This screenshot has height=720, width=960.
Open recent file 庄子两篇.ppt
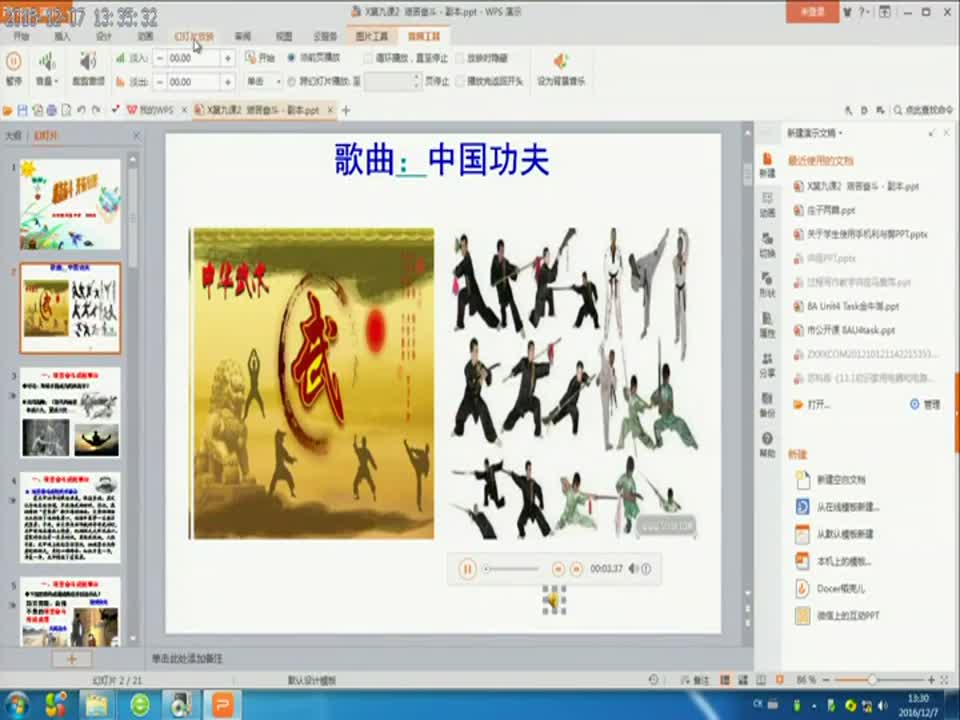tap(830, 211)
